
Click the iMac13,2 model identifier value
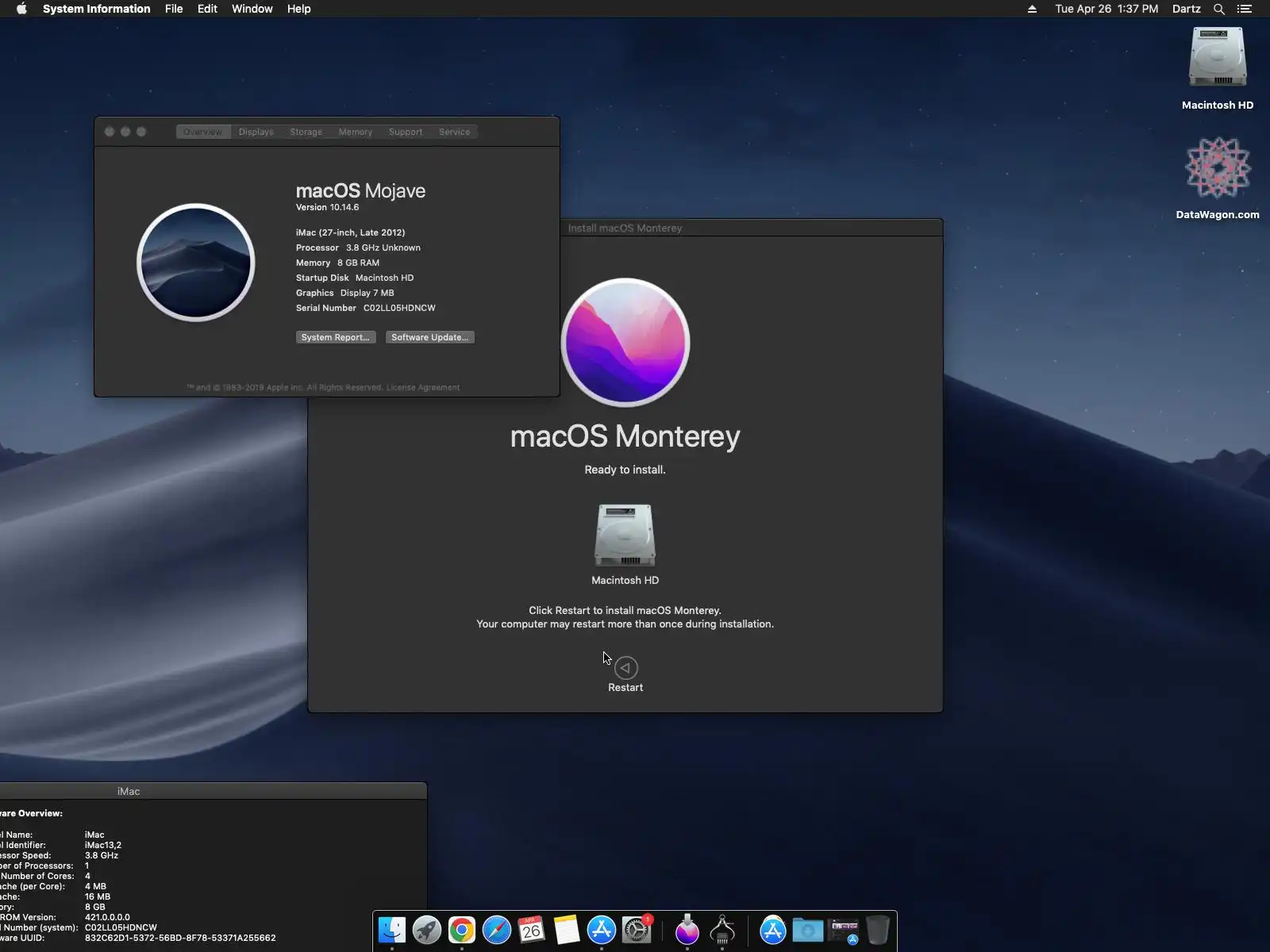(103, 845)
